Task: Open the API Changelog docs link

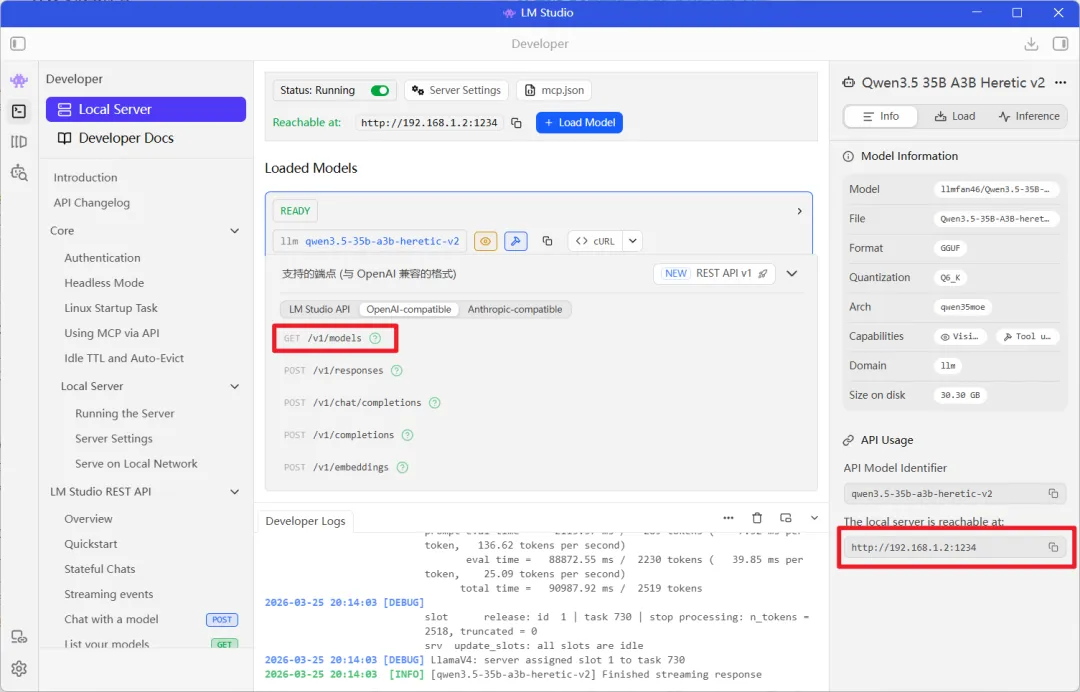Action: [x=92, y=203]
